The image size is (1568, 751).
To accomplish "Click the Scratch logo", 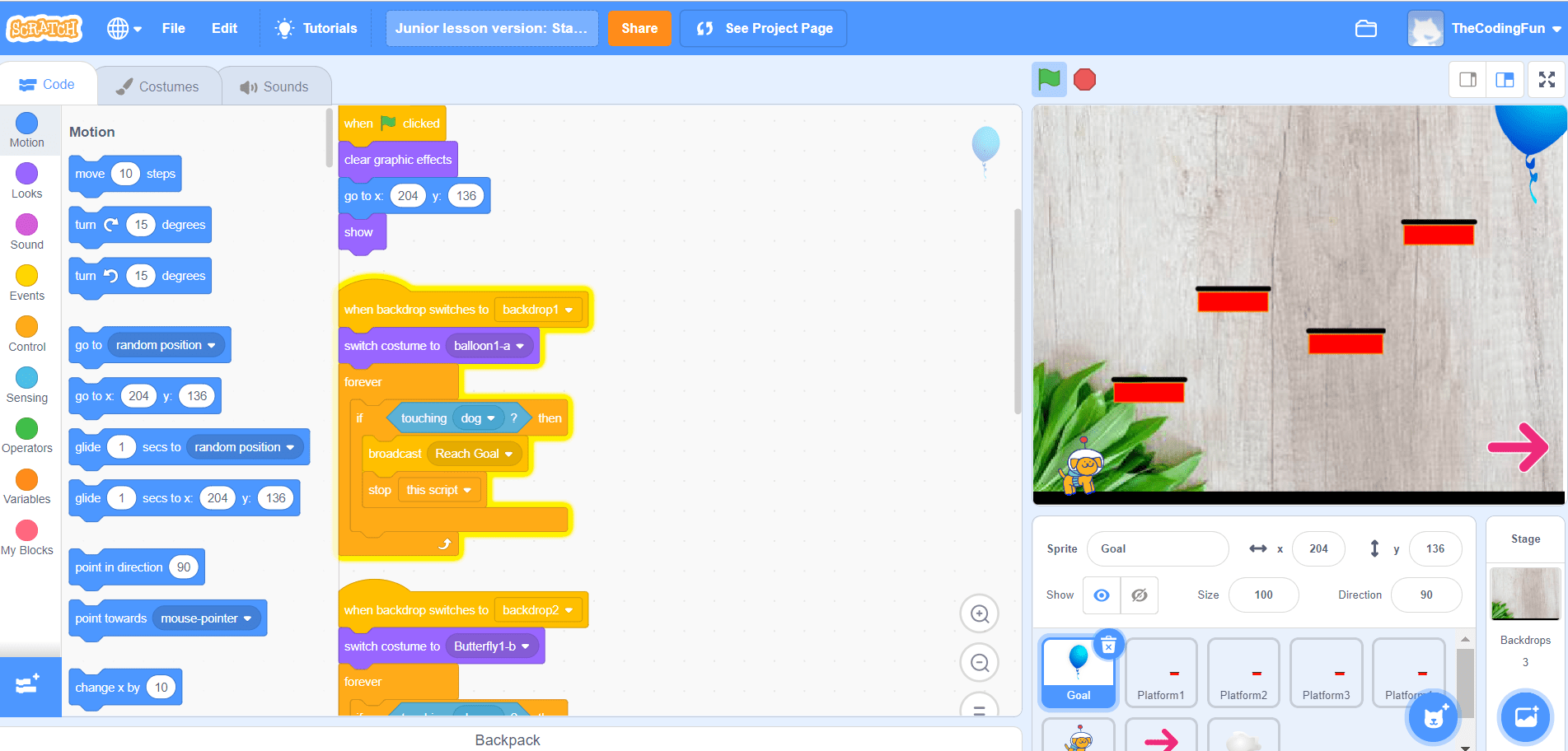I will (44, 28).
